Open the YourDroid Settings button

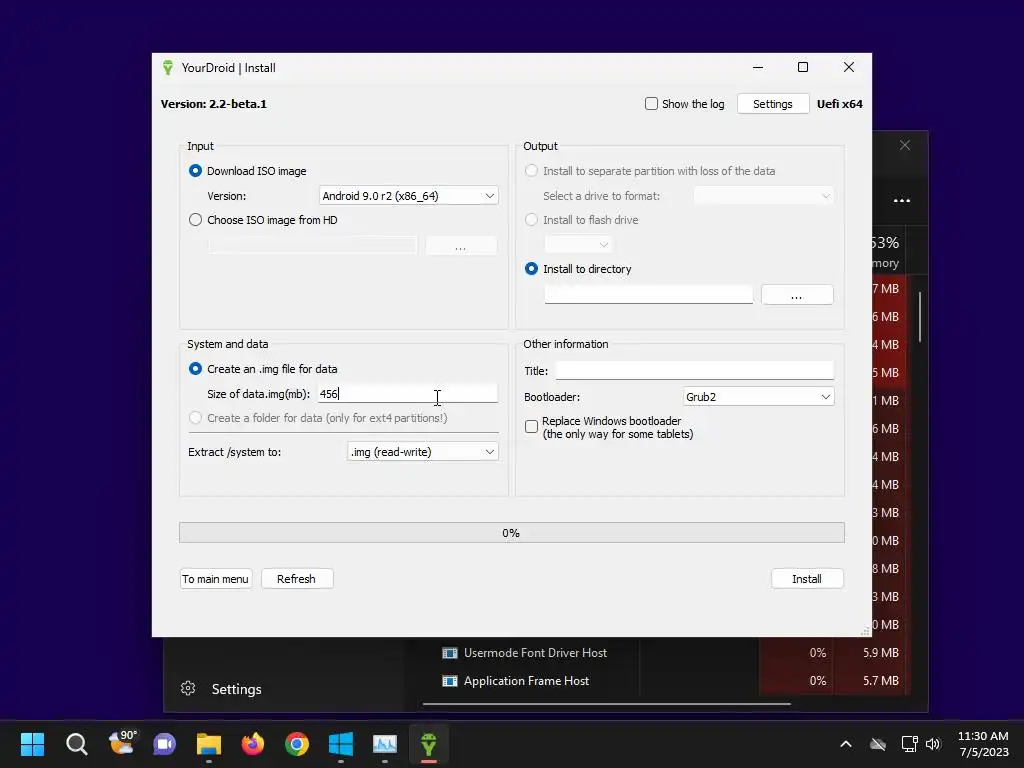773,104
